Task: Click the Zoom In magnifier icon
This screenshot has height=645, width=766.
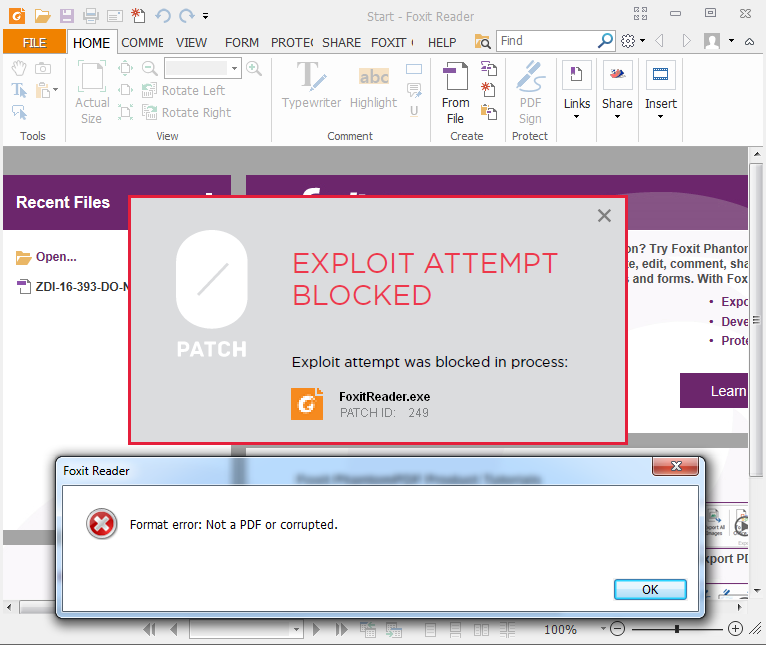Action: coord(254,68)
